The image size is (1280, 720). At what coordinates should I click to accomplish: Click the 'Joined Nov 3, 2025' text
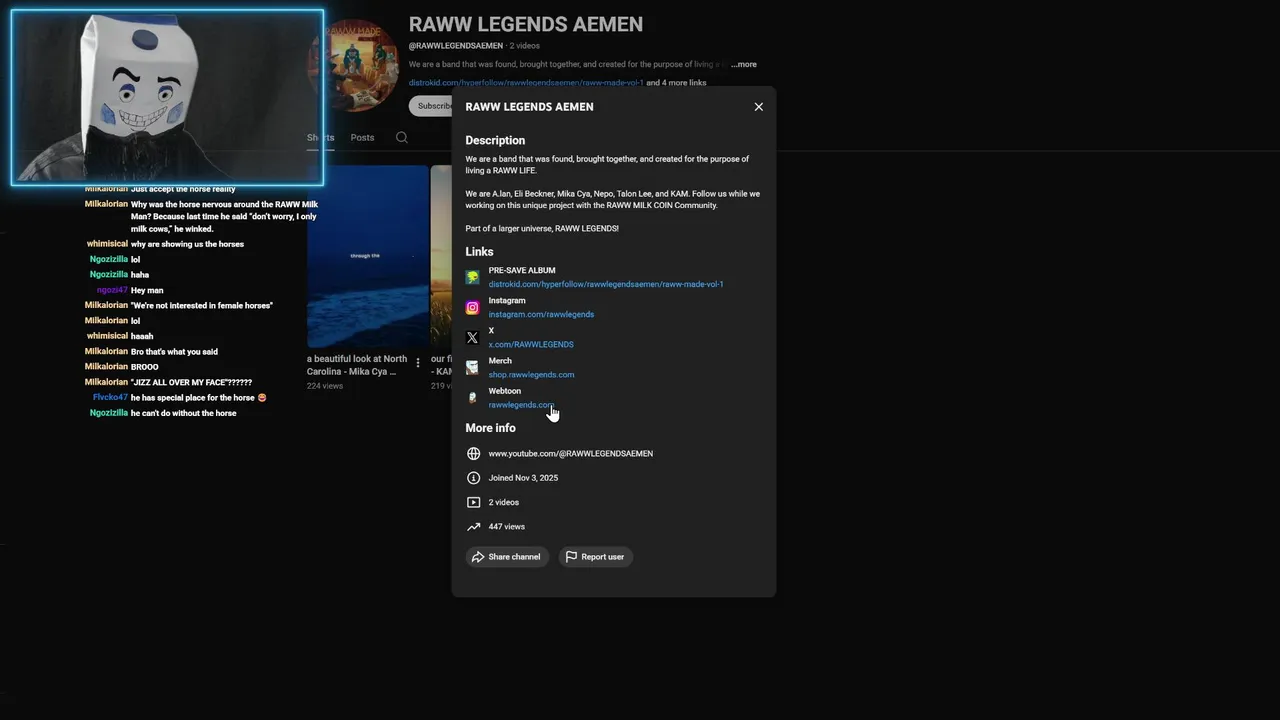pos(523,478)
